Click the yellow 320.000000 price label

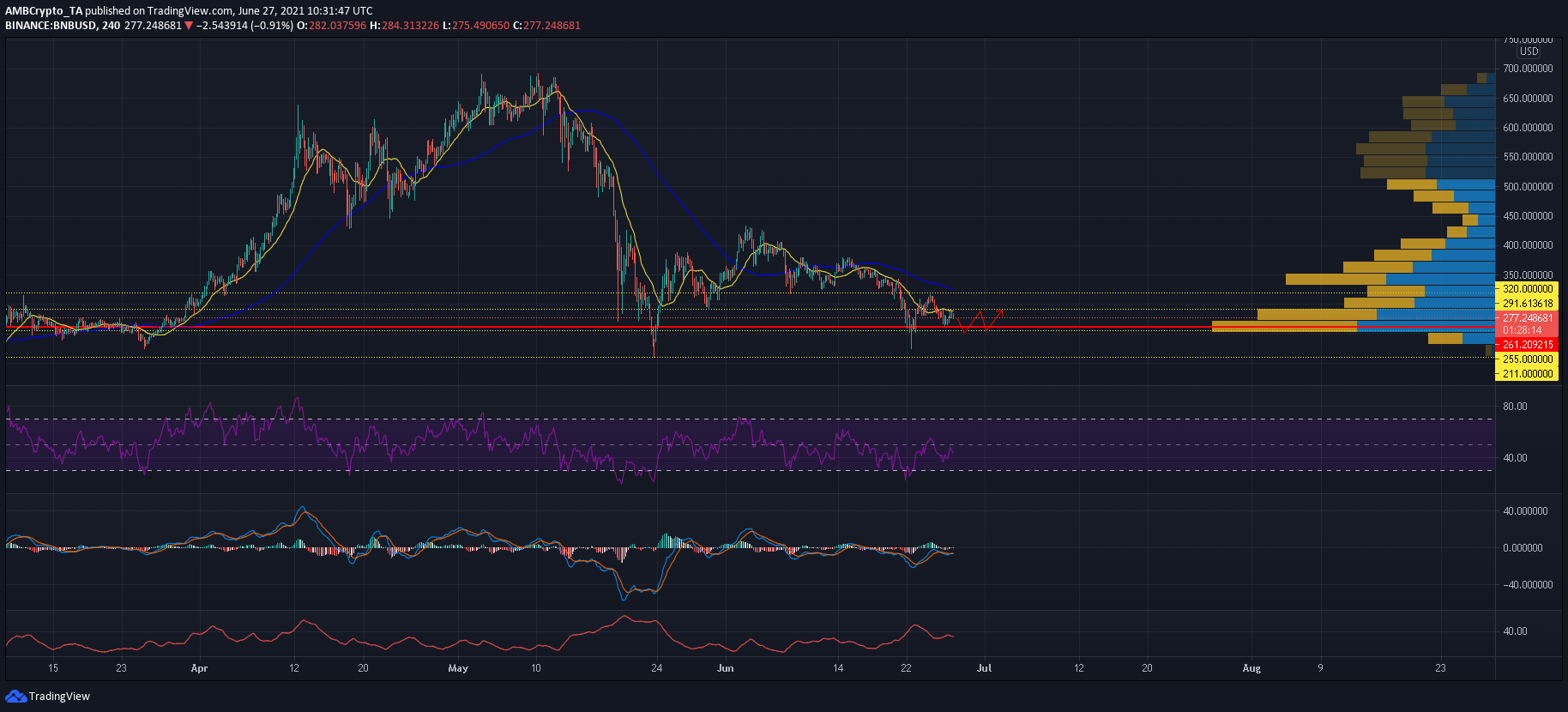click(1527, 289)
